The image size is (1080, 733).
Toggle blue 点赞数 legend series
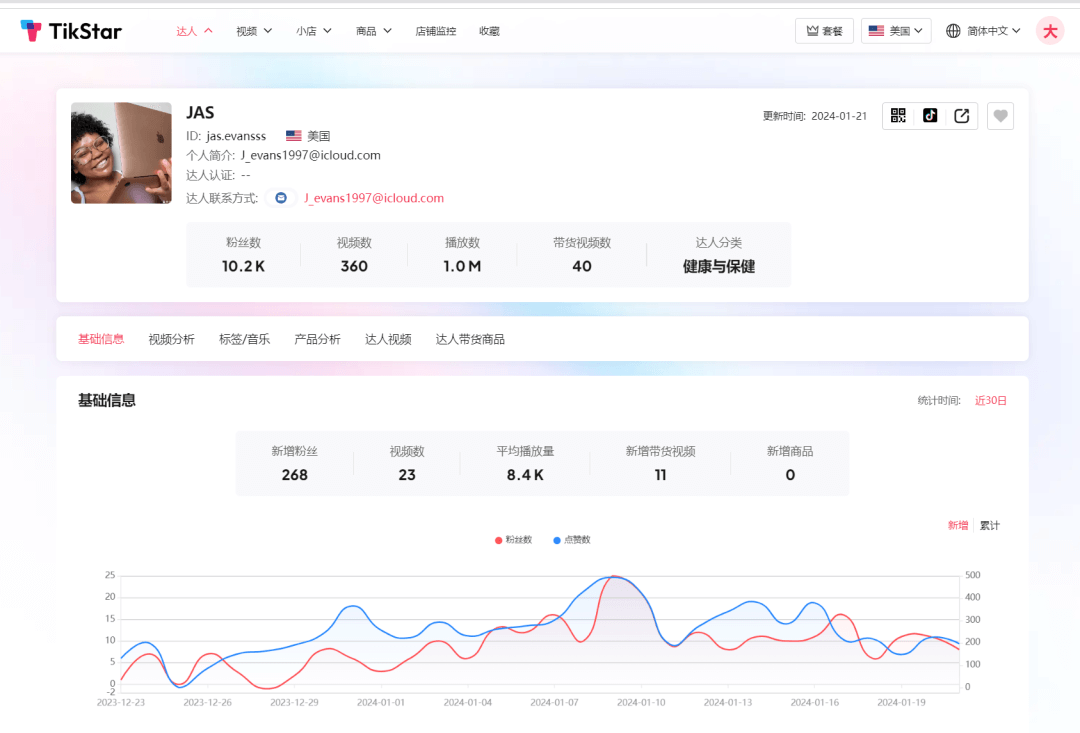(572, 540)
